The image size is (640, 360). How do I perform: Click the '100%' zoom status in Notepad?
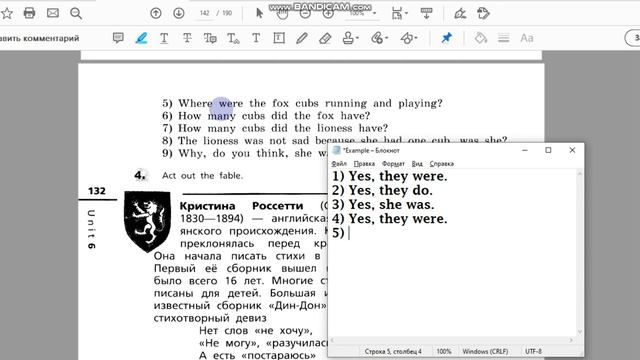pyautogui.click(x=444, y=351)
